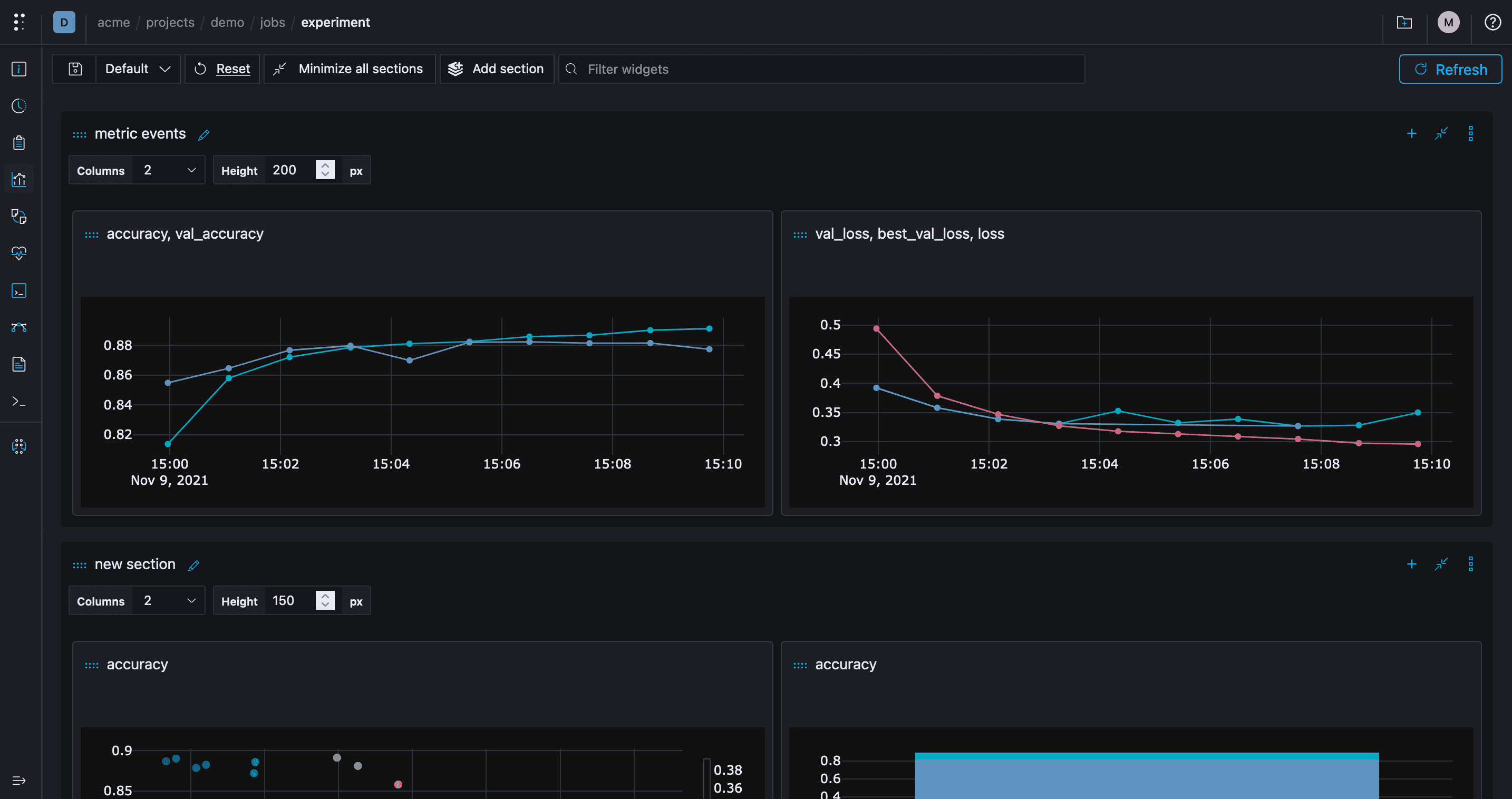Click the add widget icon in metric events

point(1412,133)
